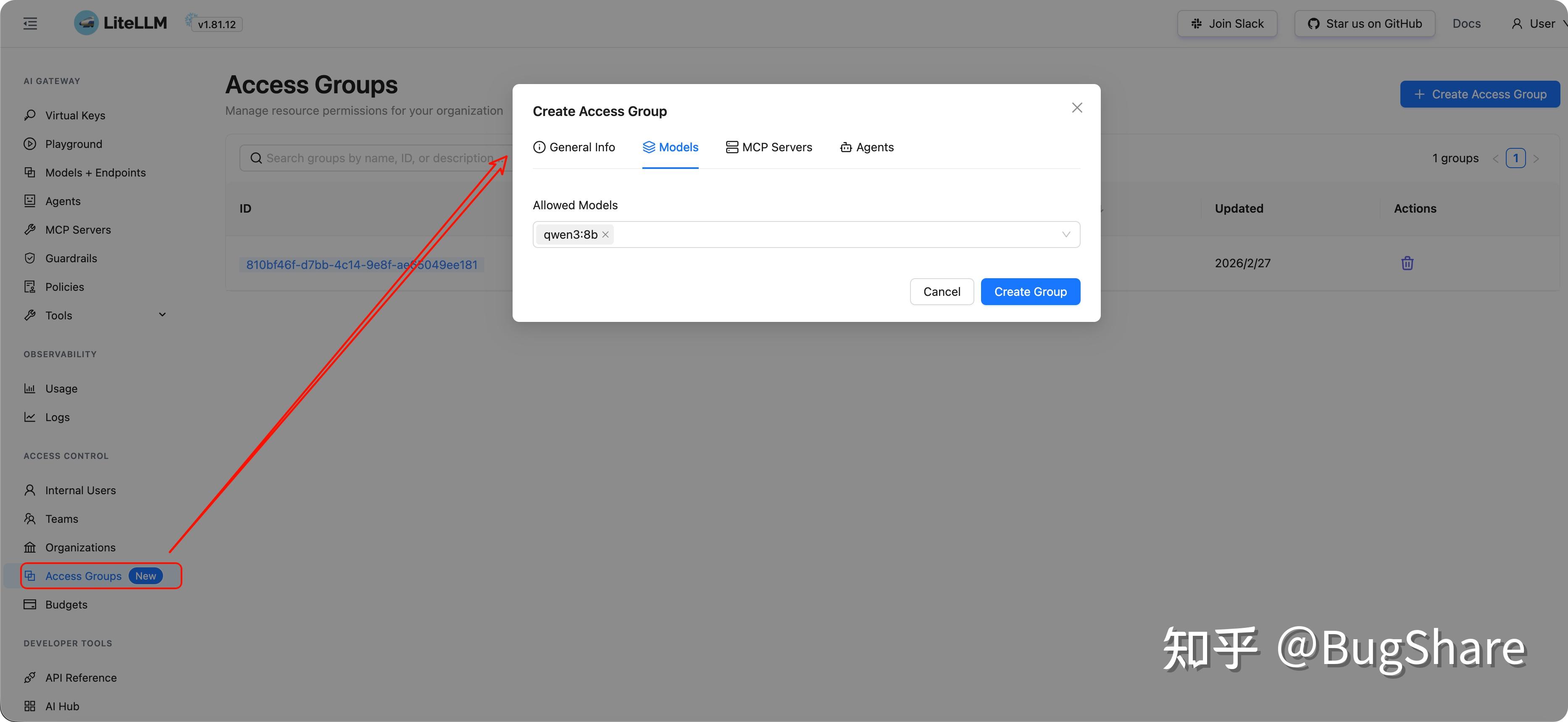Go to previous page of groups

pyautogui.click(x=1495, y=158)
